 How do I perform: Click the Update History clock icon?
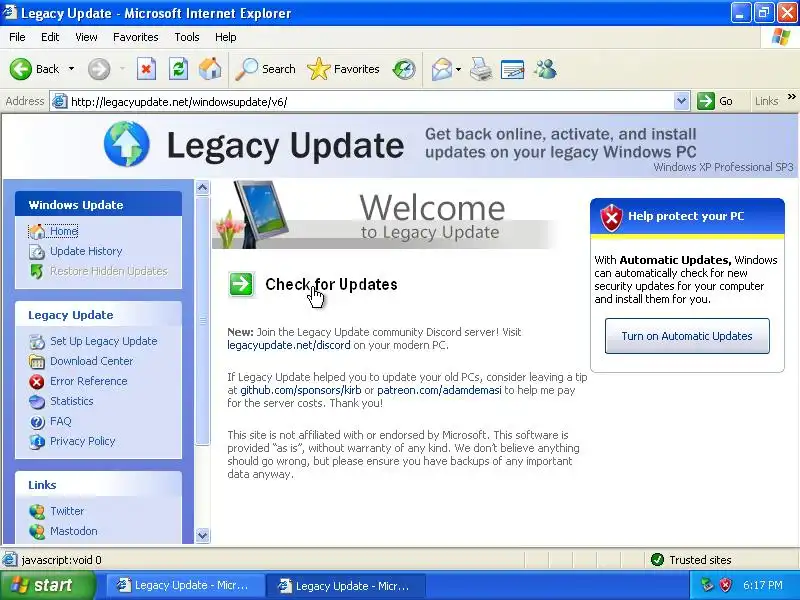pos(37,251)
